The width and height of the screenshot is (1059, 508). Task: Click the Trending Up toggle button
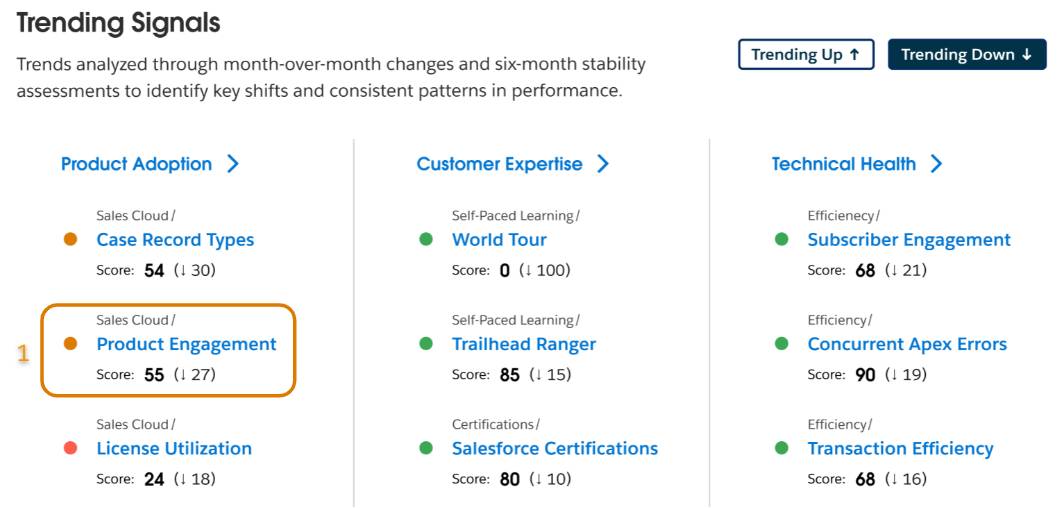[805, 55]
